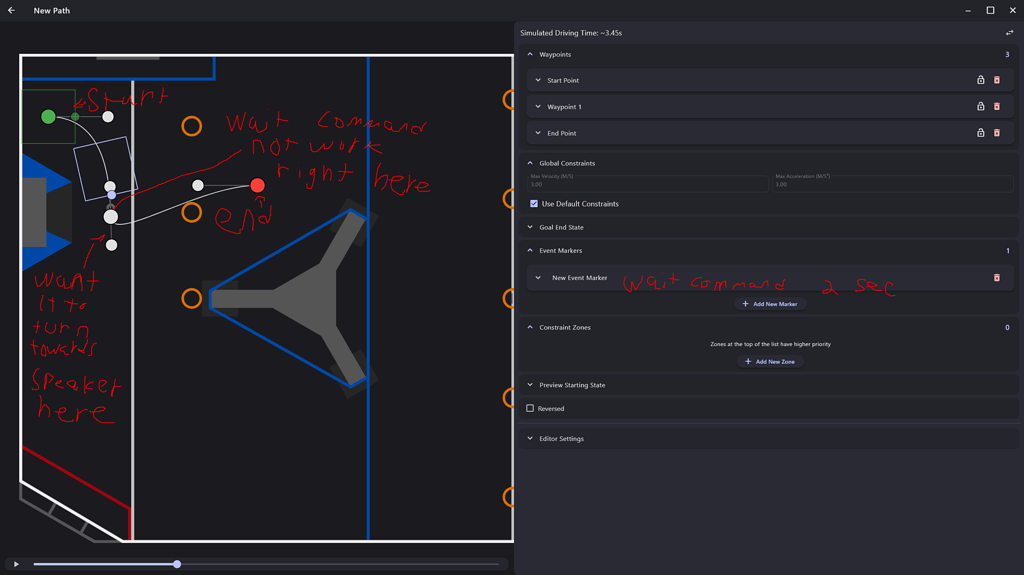Collapse the Waypoints section
This screenshot has width=1024, height=575.
[530, 55]
